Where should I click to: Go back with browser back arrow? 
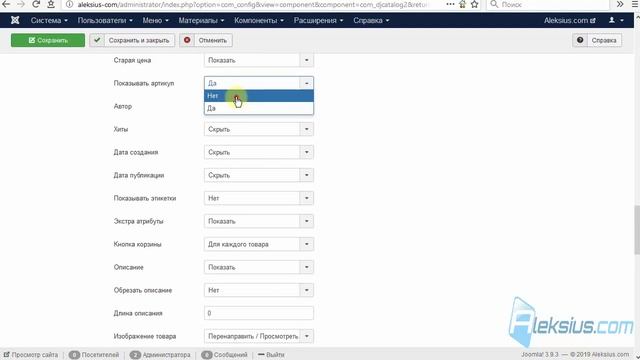click(x=6, y=4)
